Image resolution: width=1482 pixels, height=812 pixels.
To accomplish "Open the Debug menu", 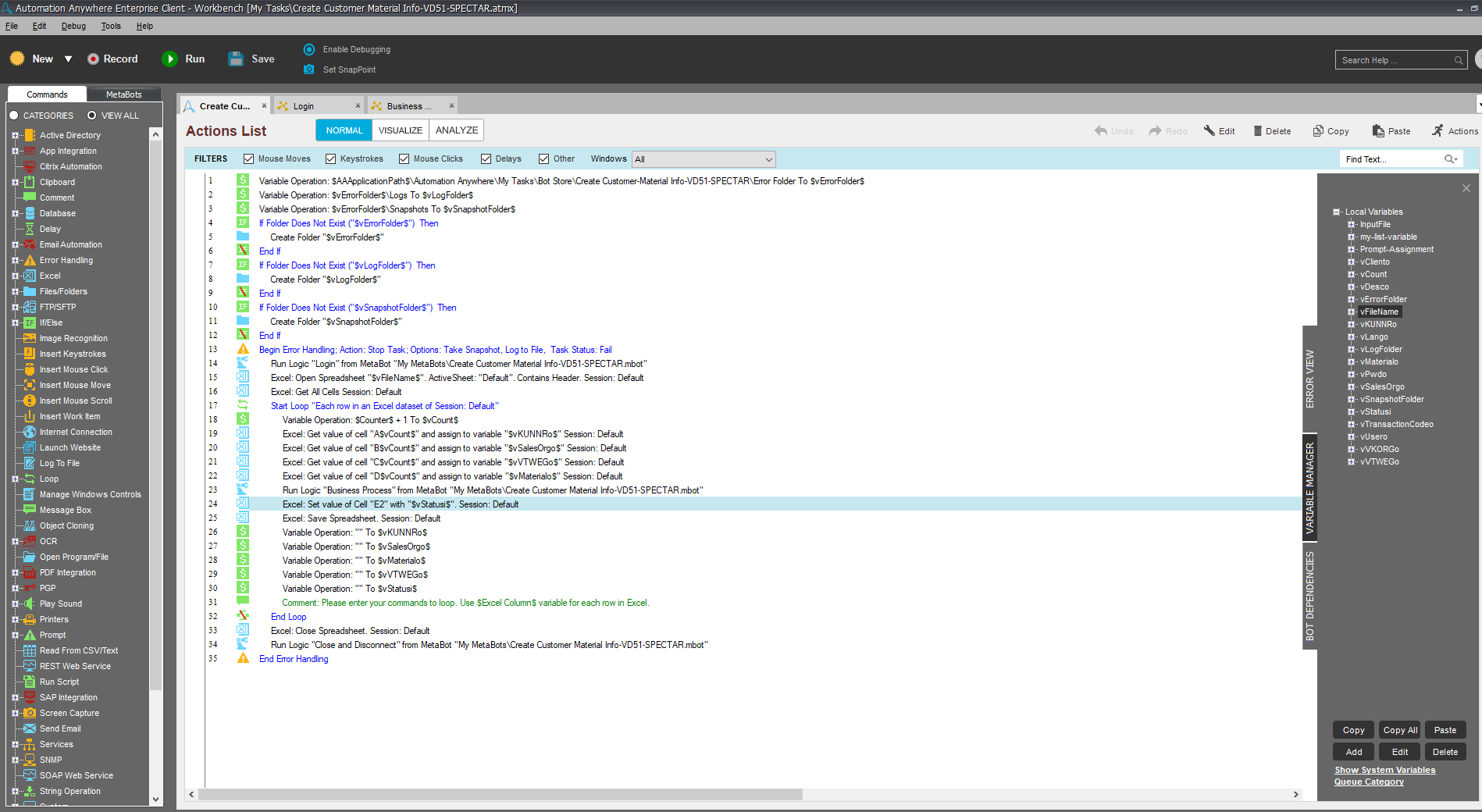I will [x=73, y=26].
